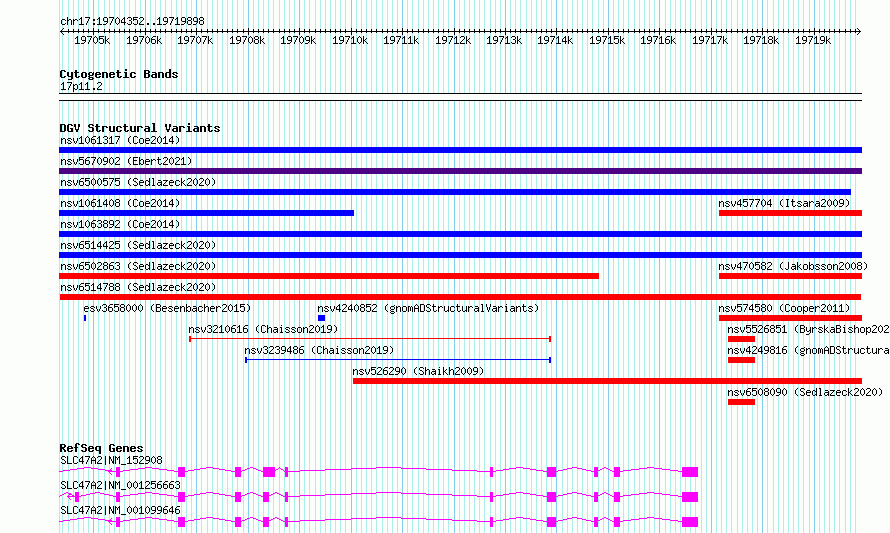This screenshot has height=533, width=890.
Task: Open nsv6502863 (Sedlazeck2020) label
Action: (x=138, y=266)
